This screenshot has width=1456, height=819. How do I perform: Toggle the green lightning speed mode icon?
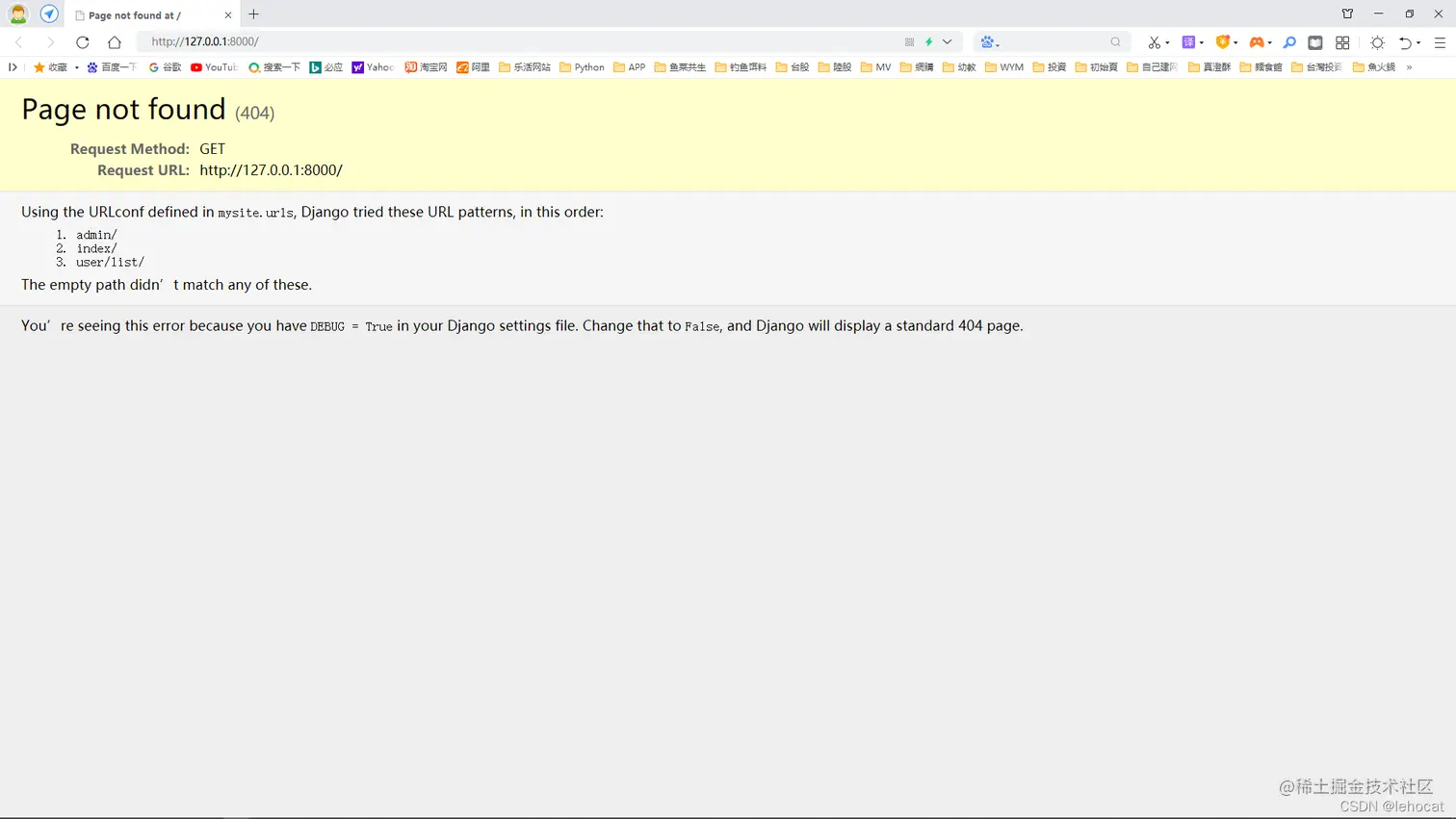929,42
